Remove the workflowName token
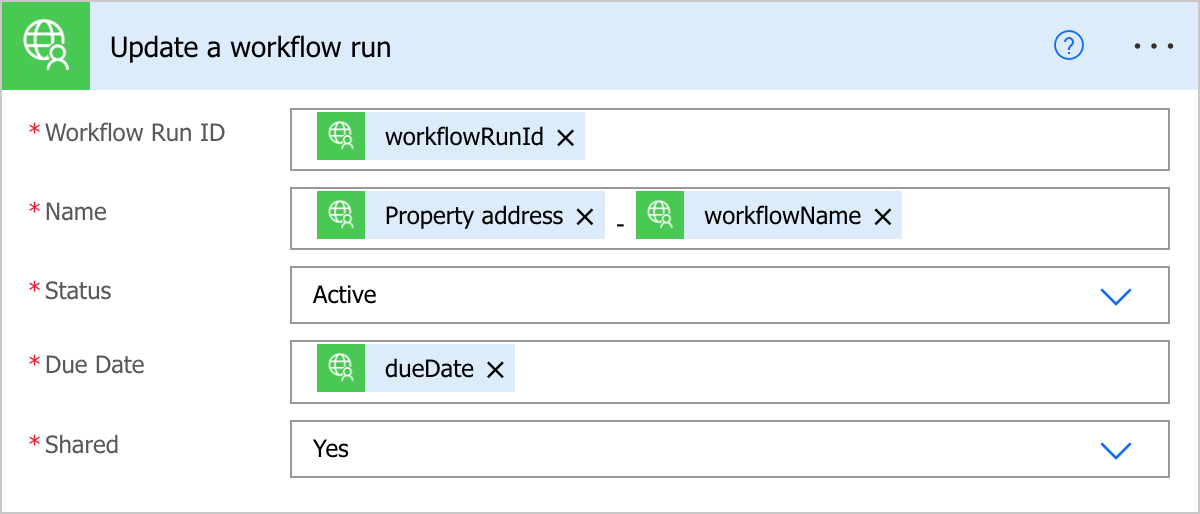 [883, 216]
